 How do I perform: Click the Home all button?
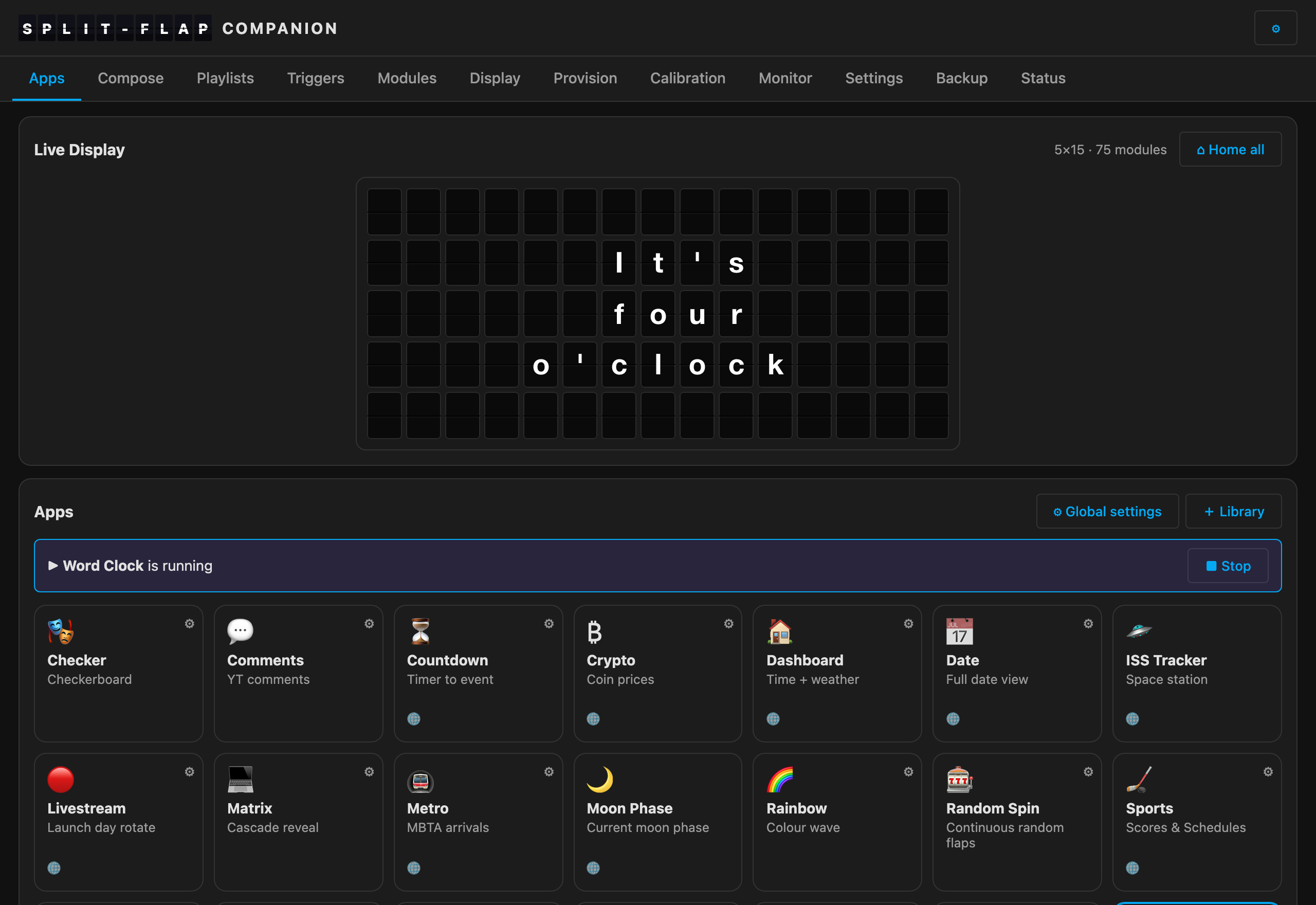click(x=1230, y=149)
